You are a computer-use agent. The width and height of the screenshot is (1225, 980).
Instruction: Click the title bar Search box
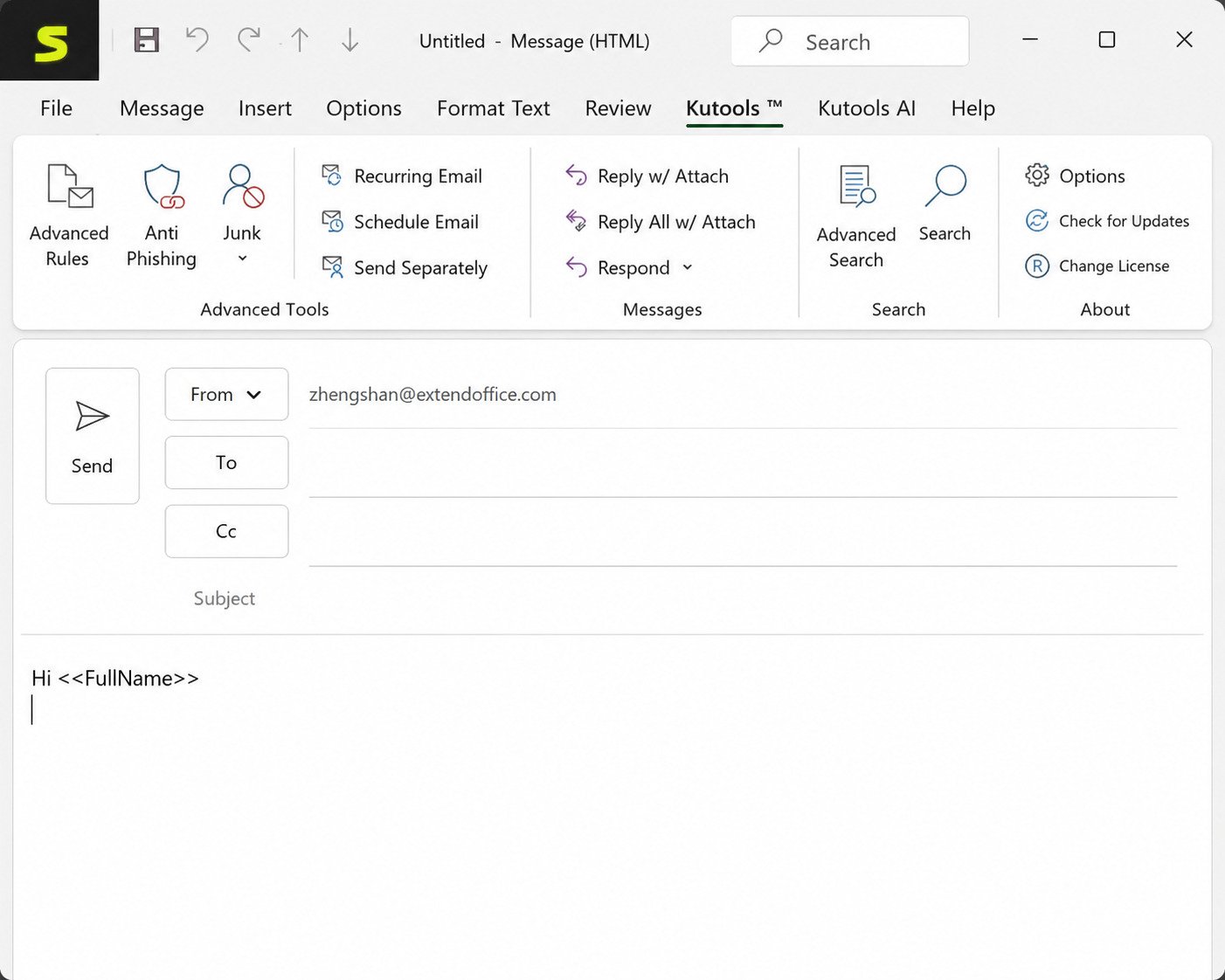tap(849, 41)
